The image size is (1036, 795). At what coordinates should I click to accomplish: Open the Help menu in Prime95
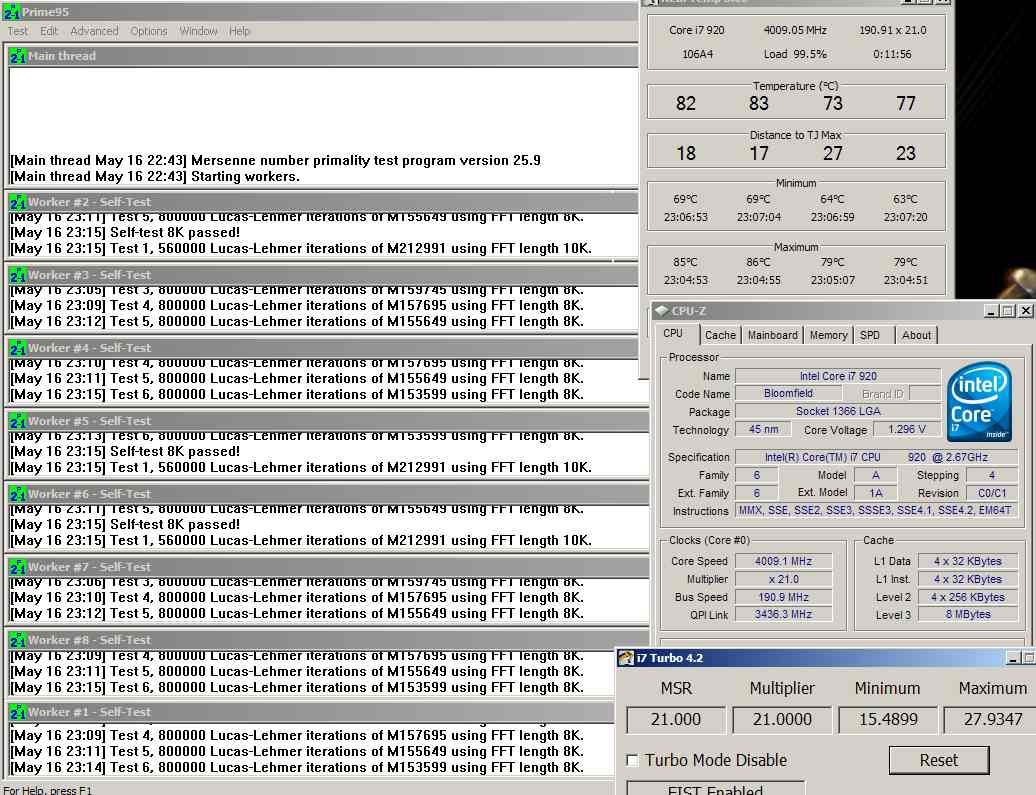(239, 31)
